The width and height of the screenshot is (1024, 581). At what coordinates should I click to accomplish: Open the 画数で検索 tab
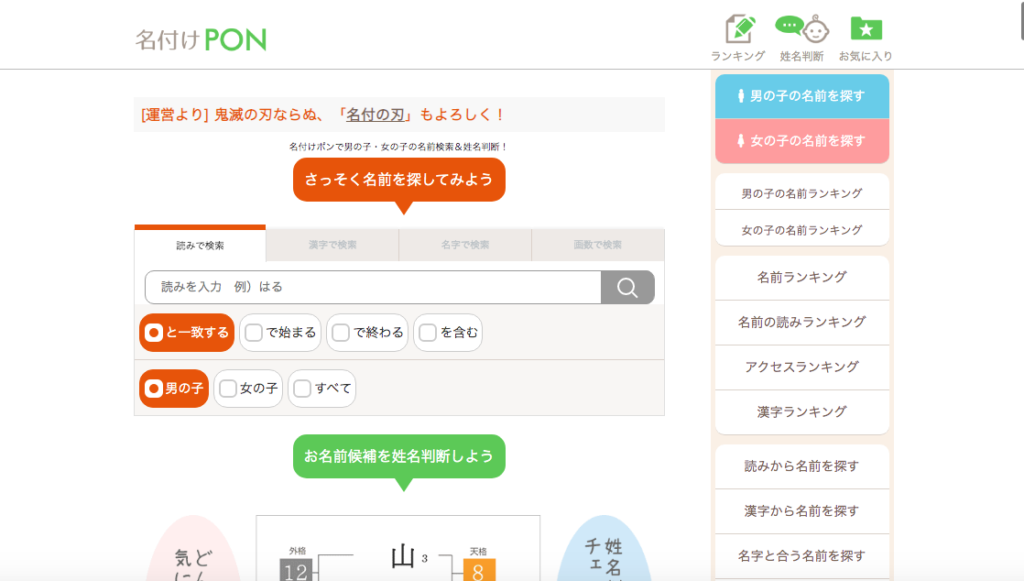[x=597, y=245]
